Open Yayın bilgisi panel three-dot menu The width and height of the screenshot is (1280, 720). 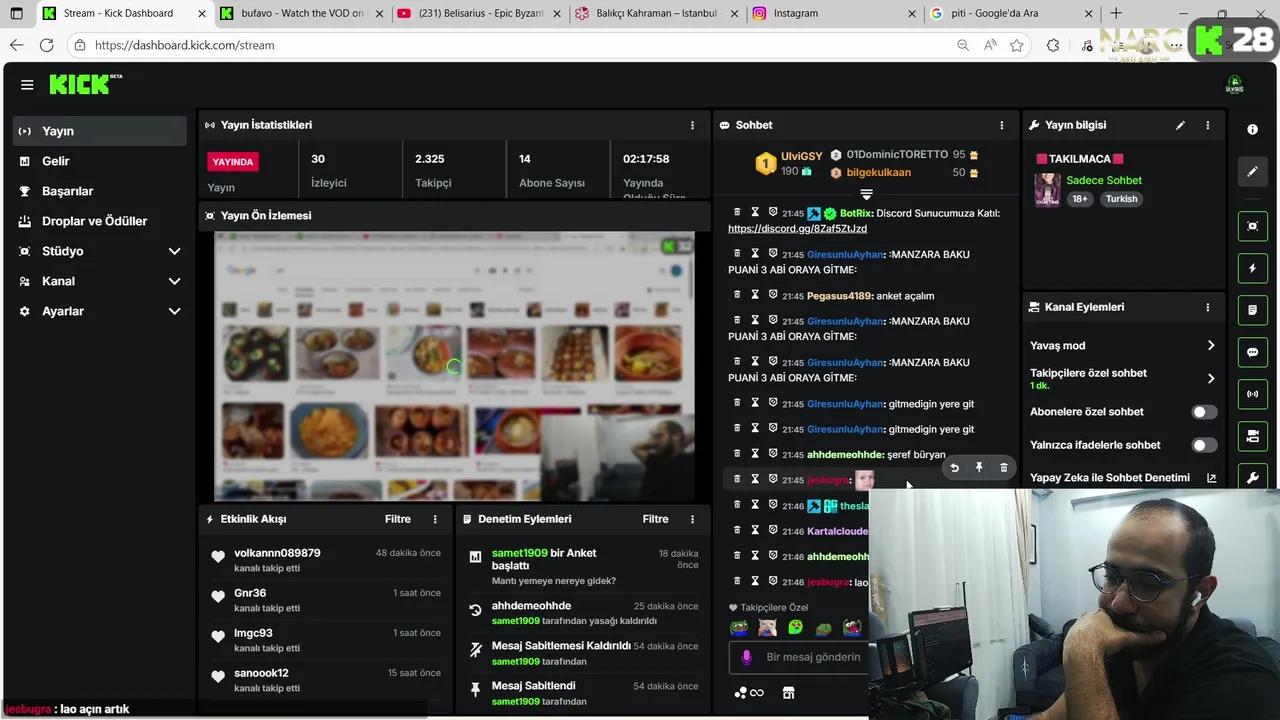tap(1207, 125)
